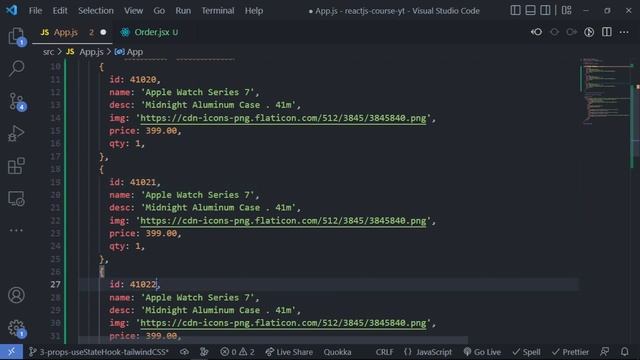Click the source control graph status icon
This screenshot has width=640, height=360.
(204, 352)
